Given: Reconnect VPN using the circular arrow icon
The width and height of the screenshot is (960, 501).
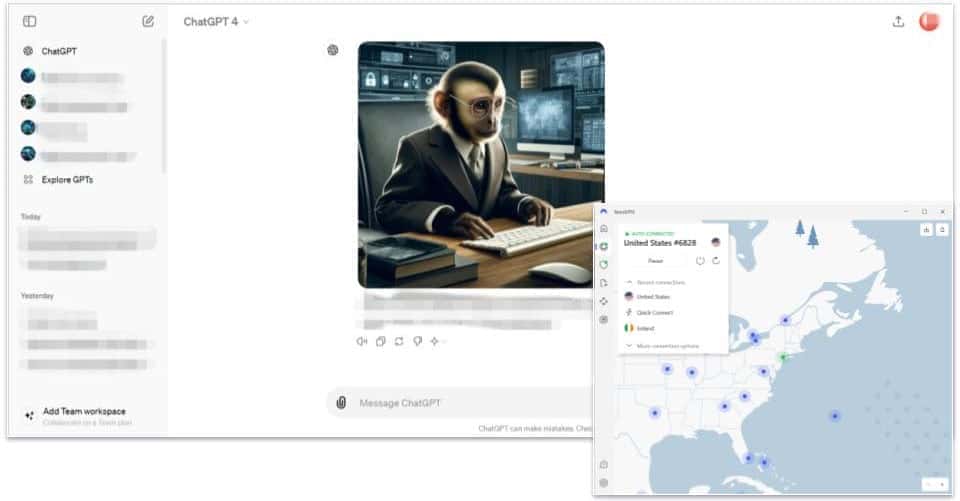Looking at the screenshot, I should (x=716, y=261).
